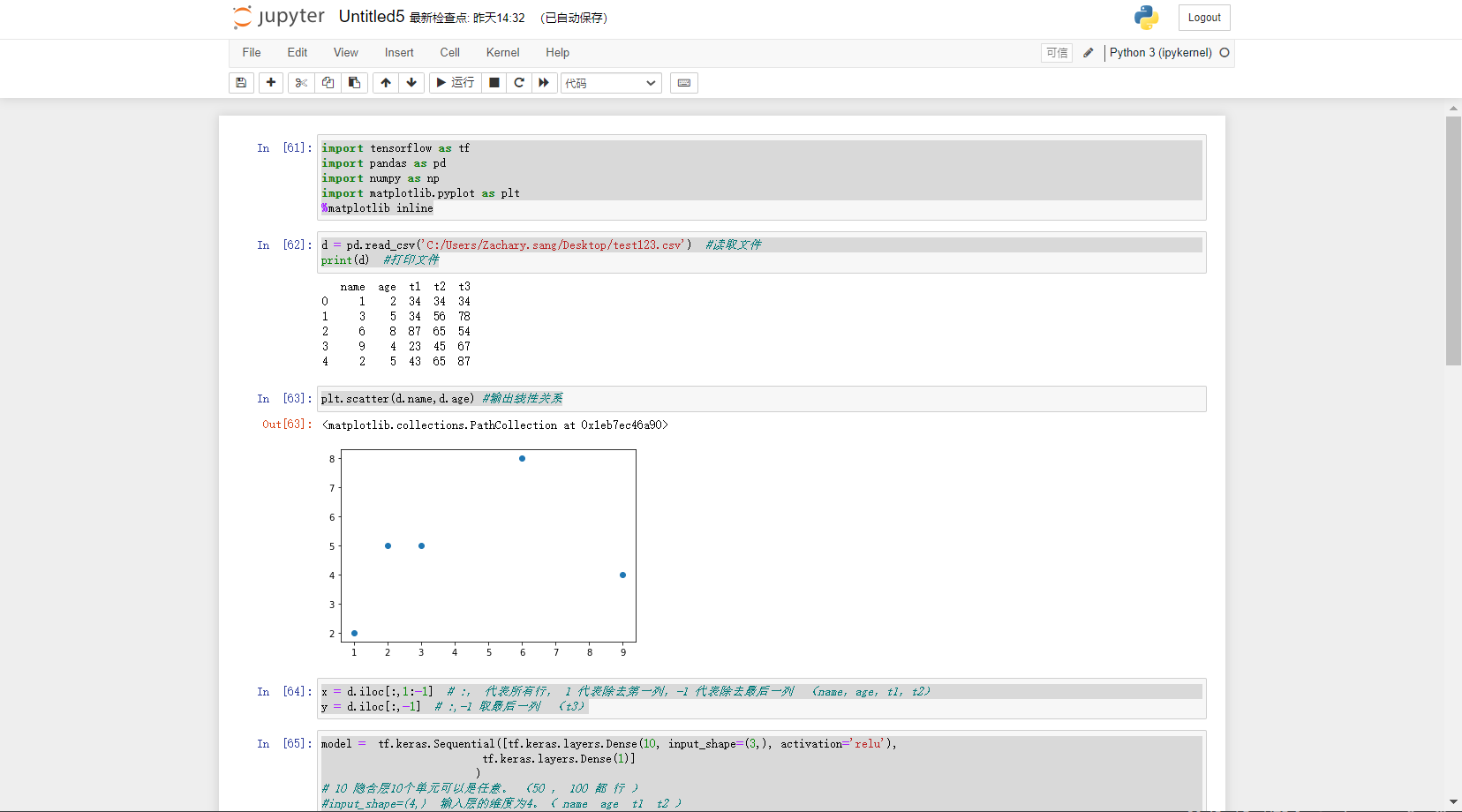Click the save and checkpoint icon
Image resolution: width=1462 pixels, height=812 pixels.
pyautogui.click(x=241, y=83)
